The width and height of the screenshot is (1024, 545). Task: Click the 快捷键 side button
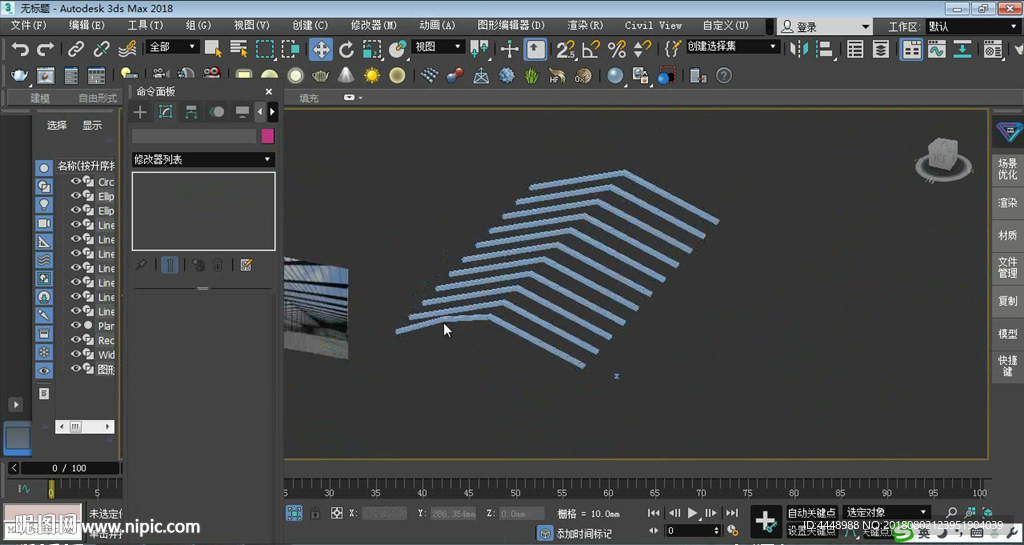(x=1008, y=366)
